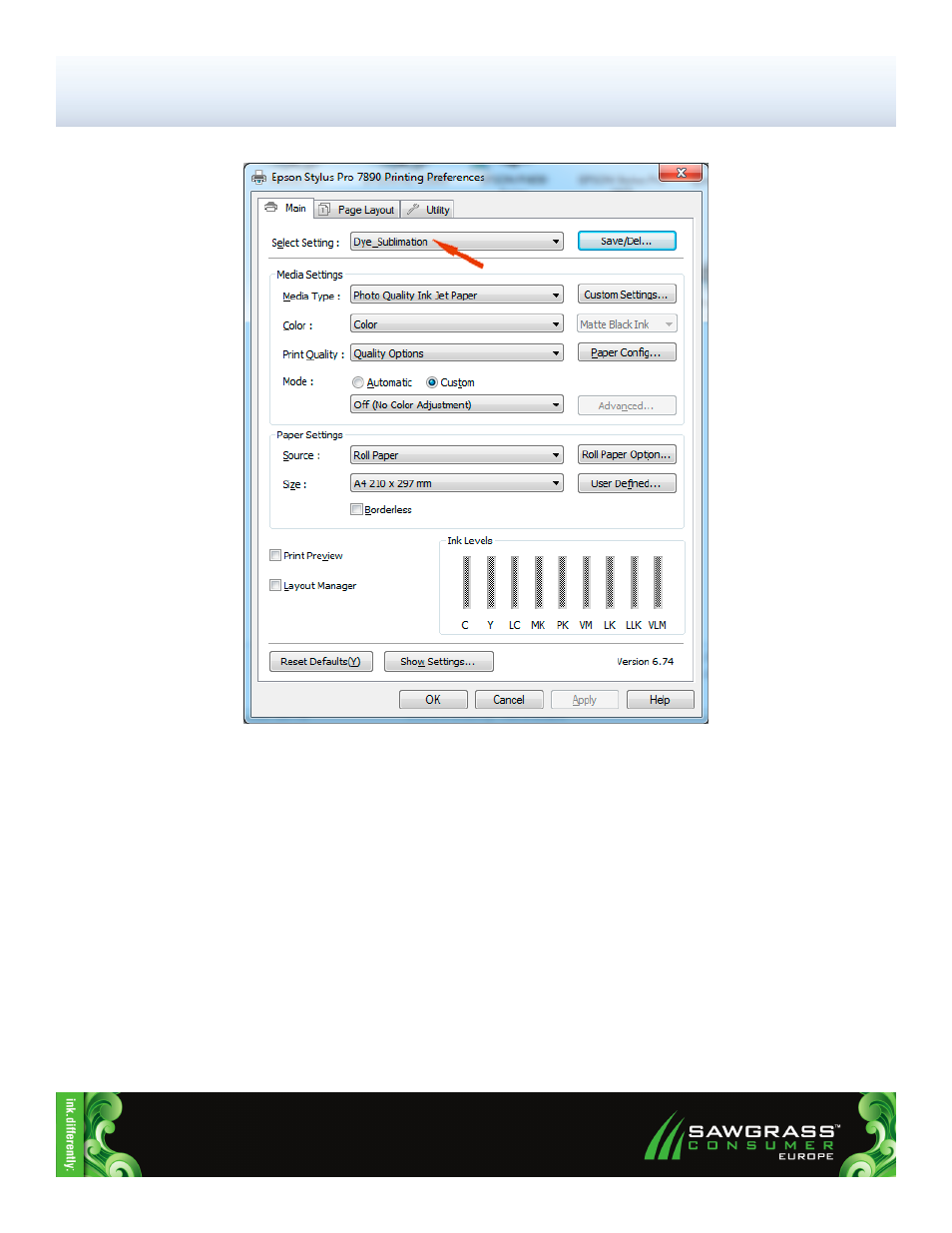The image size is (952, 1233).
Task: Expand the Print Quality dropdown
Action: pyautogui.click(x=457, y=353)
